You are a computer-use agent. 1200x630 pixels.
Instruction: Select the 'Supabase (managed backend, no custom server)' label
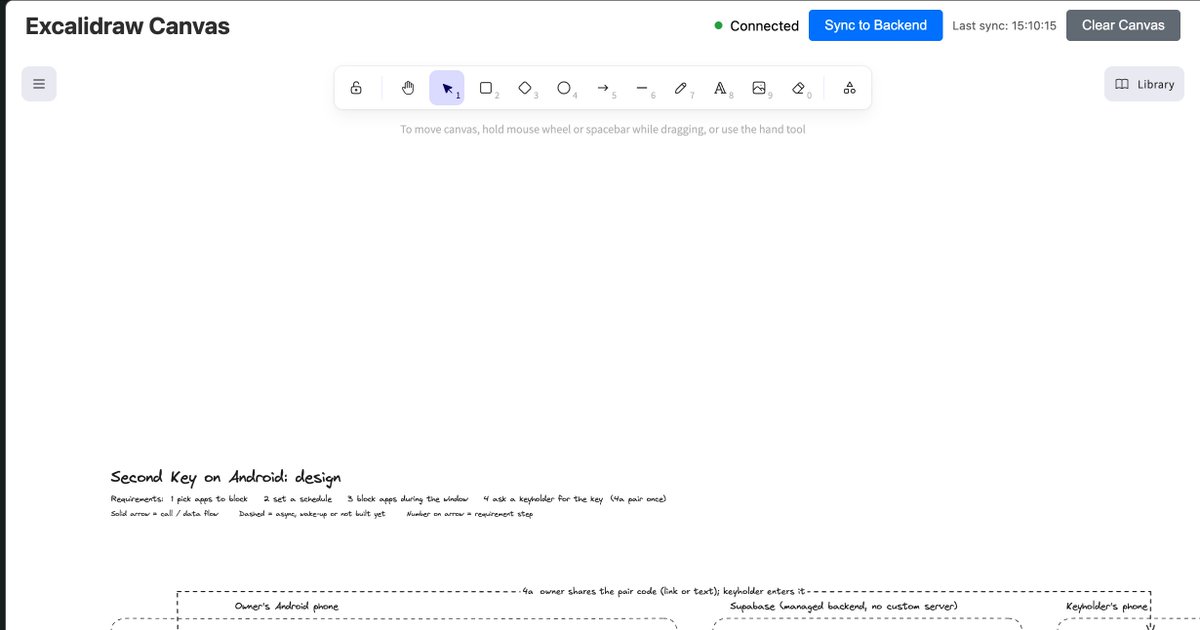tap(844, 606)
